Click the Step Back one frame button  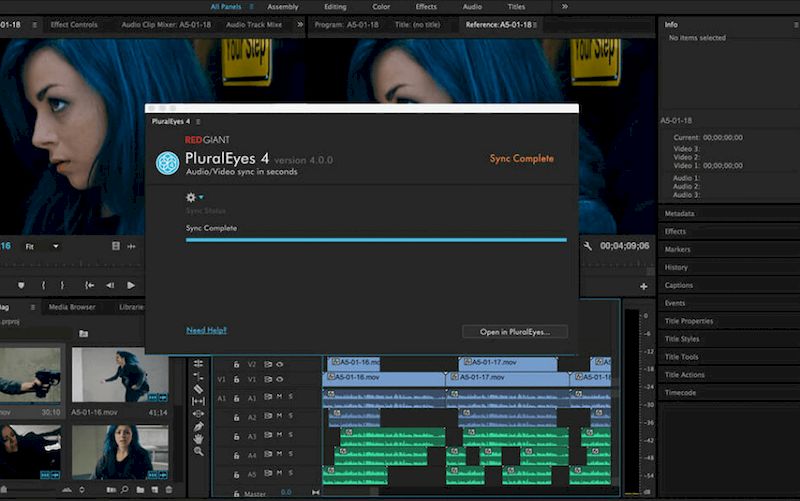(110, 286)
